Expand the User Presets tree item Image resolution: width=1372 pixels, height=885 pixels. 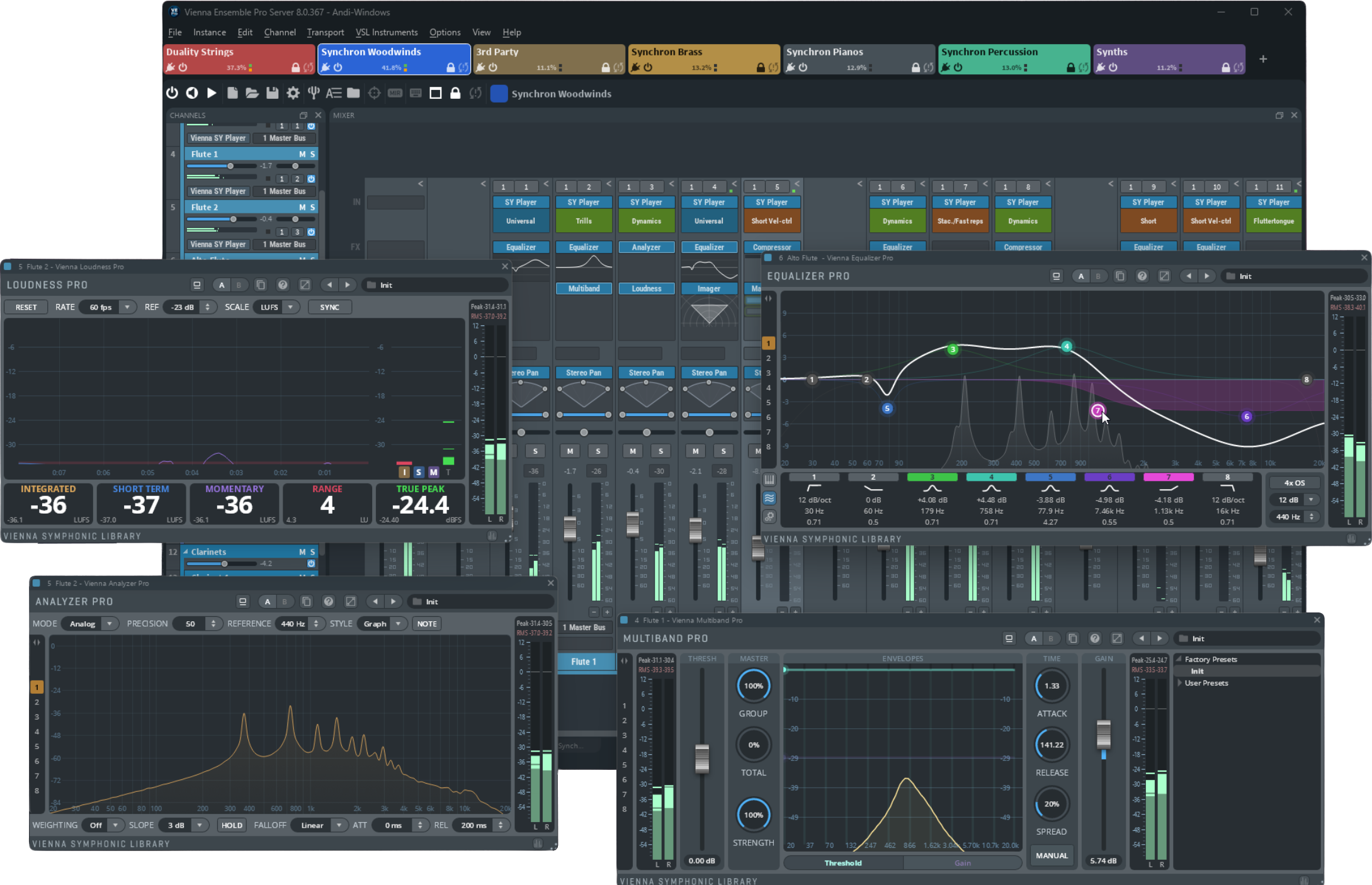[x=1179, y=683]
